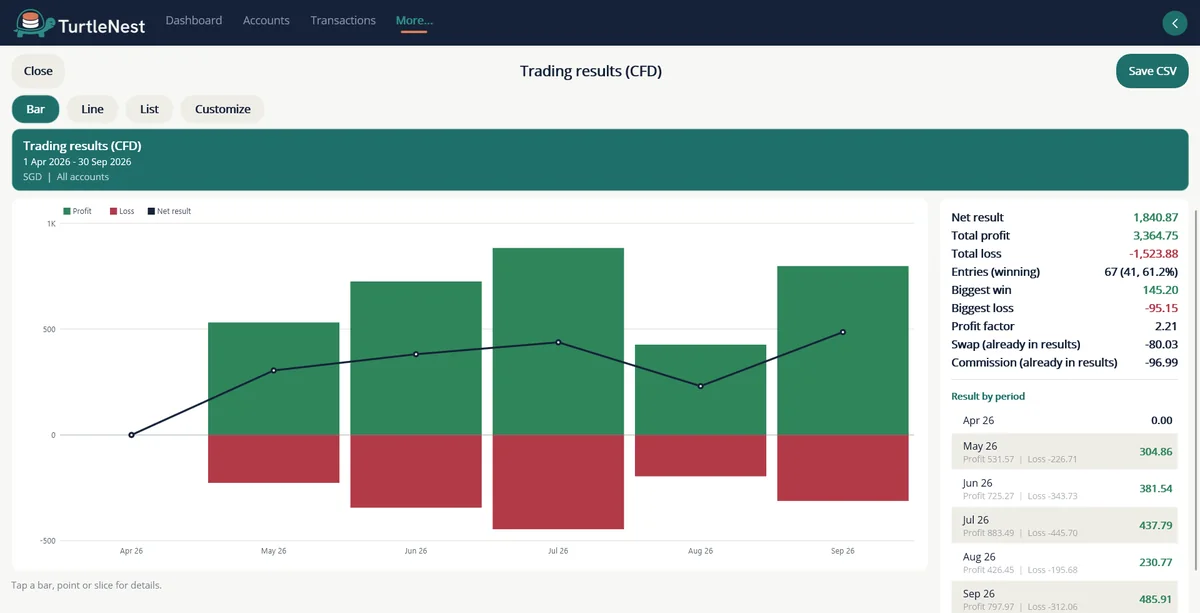Switch to the List view
Screen dimensions: 1200x613
[149, 109]
